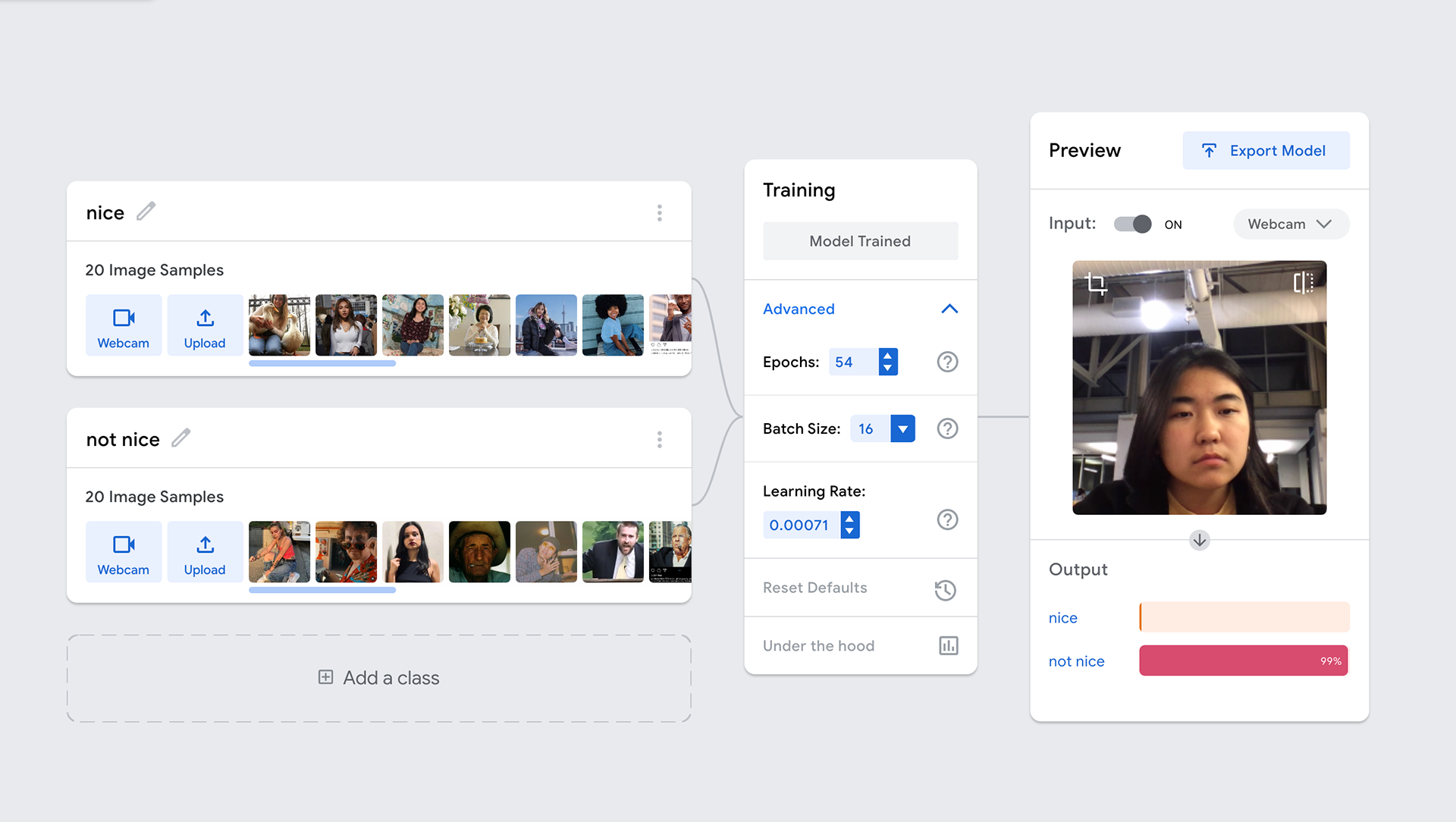Select woman in black top sample in 'not nice'
The image size is (1456, 822).
(x=413, y=552)
